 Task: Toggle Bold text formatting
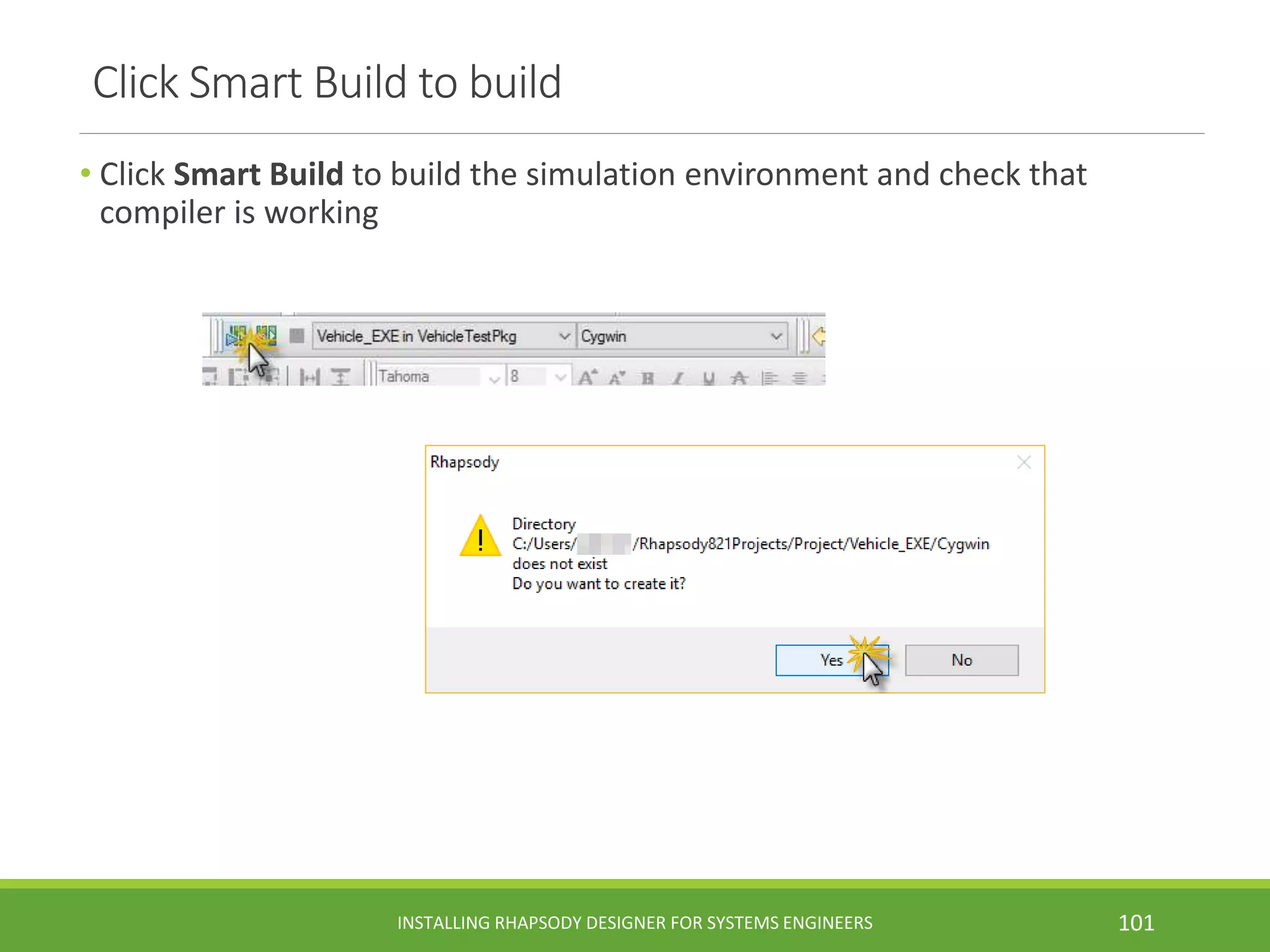click(x=648, y=377)
